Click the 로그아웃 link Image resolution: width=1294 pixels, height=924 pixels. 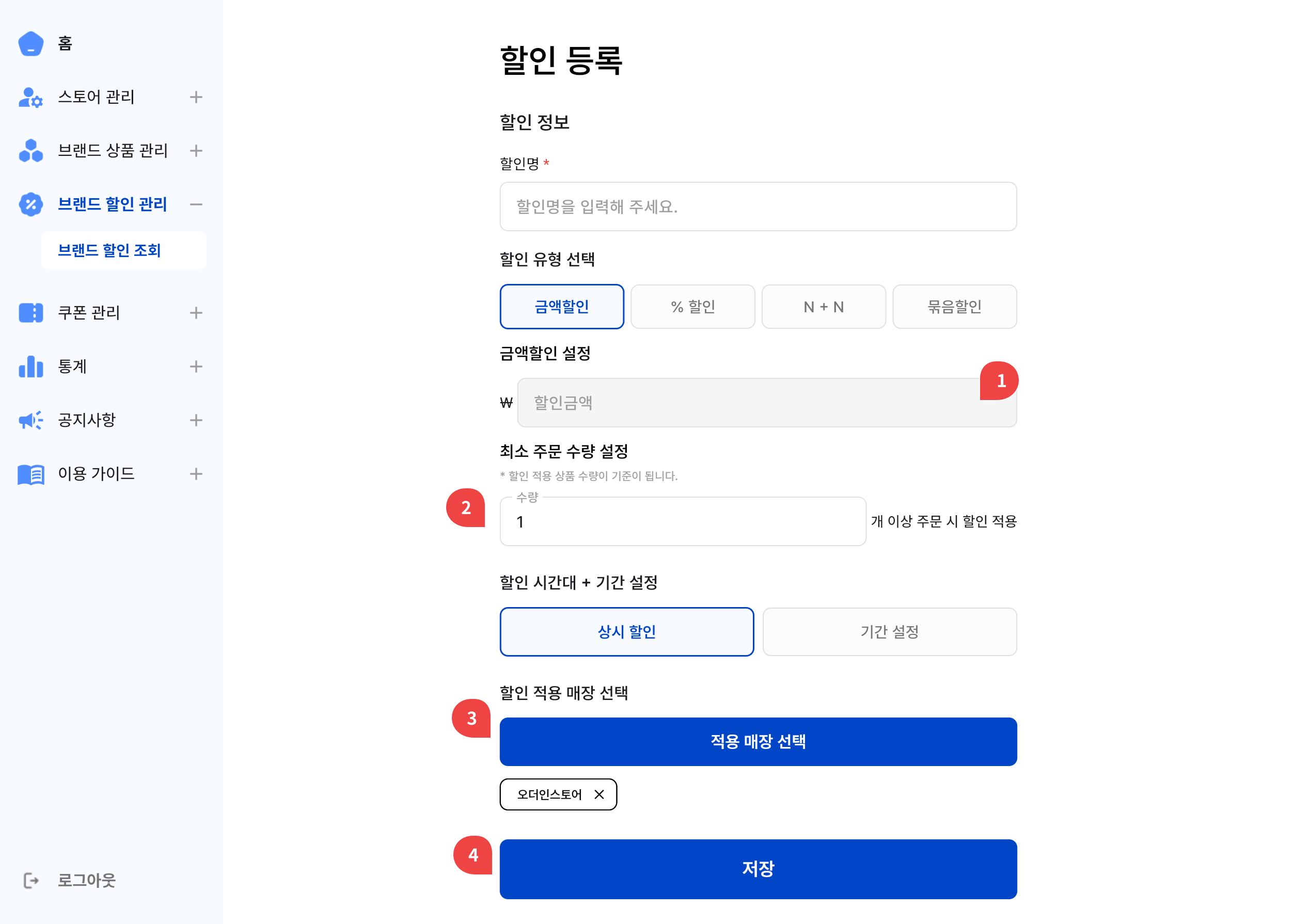tap(87, 881)
